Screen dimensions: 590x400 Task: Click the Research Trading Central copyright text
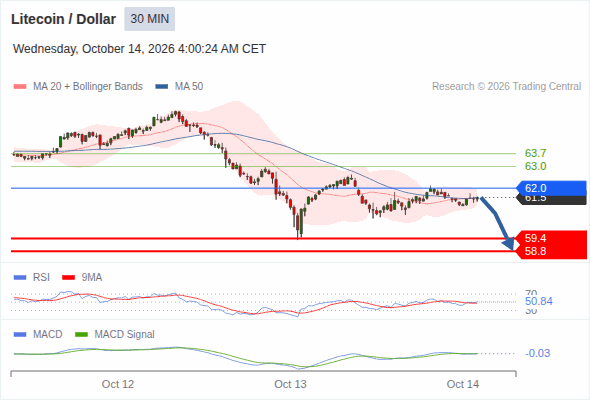pyautogui.click(x=506, y=87)
